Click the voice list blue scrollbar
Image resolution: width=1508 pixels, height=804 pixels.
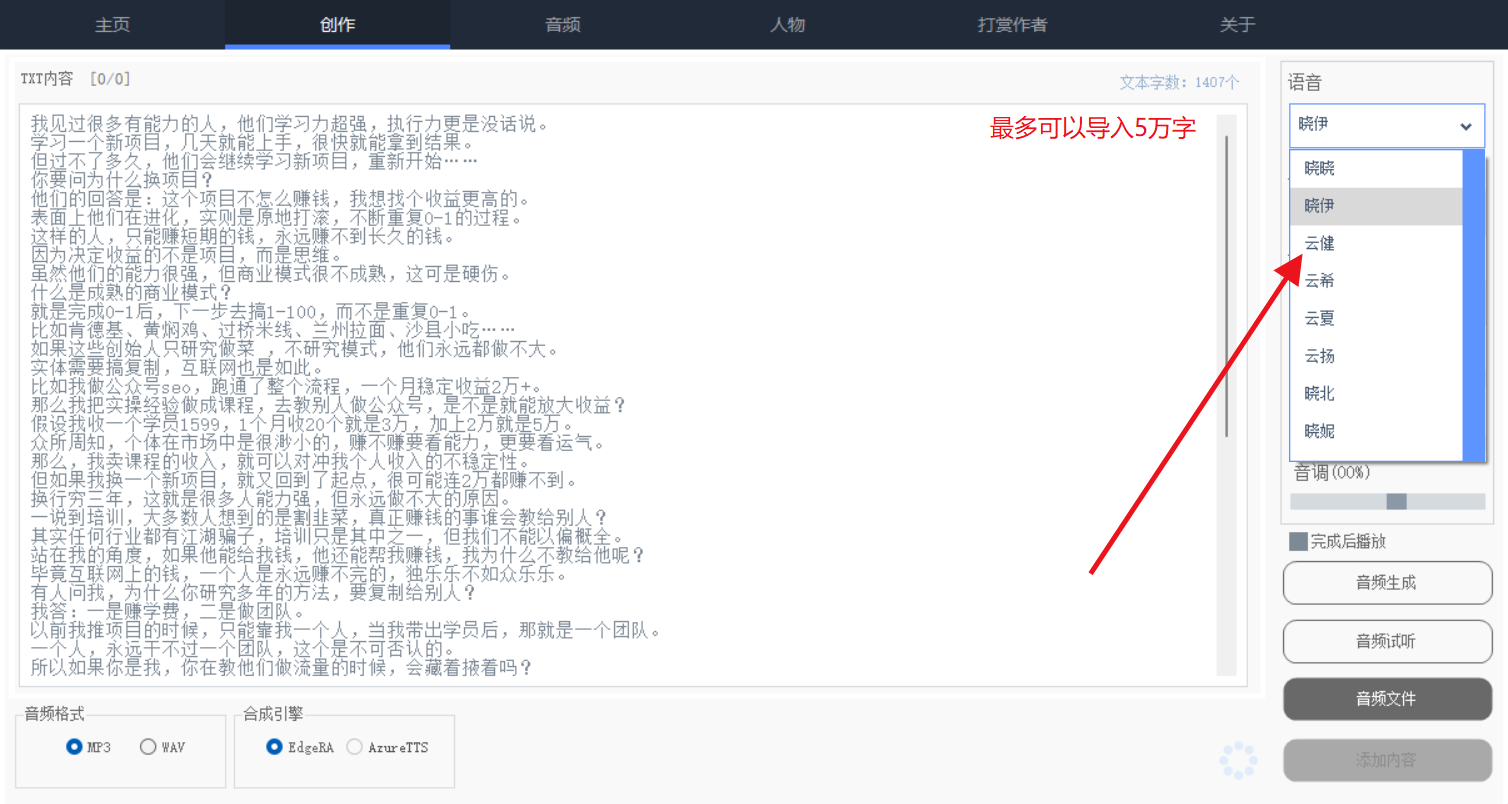click(x=1474, y=305)
